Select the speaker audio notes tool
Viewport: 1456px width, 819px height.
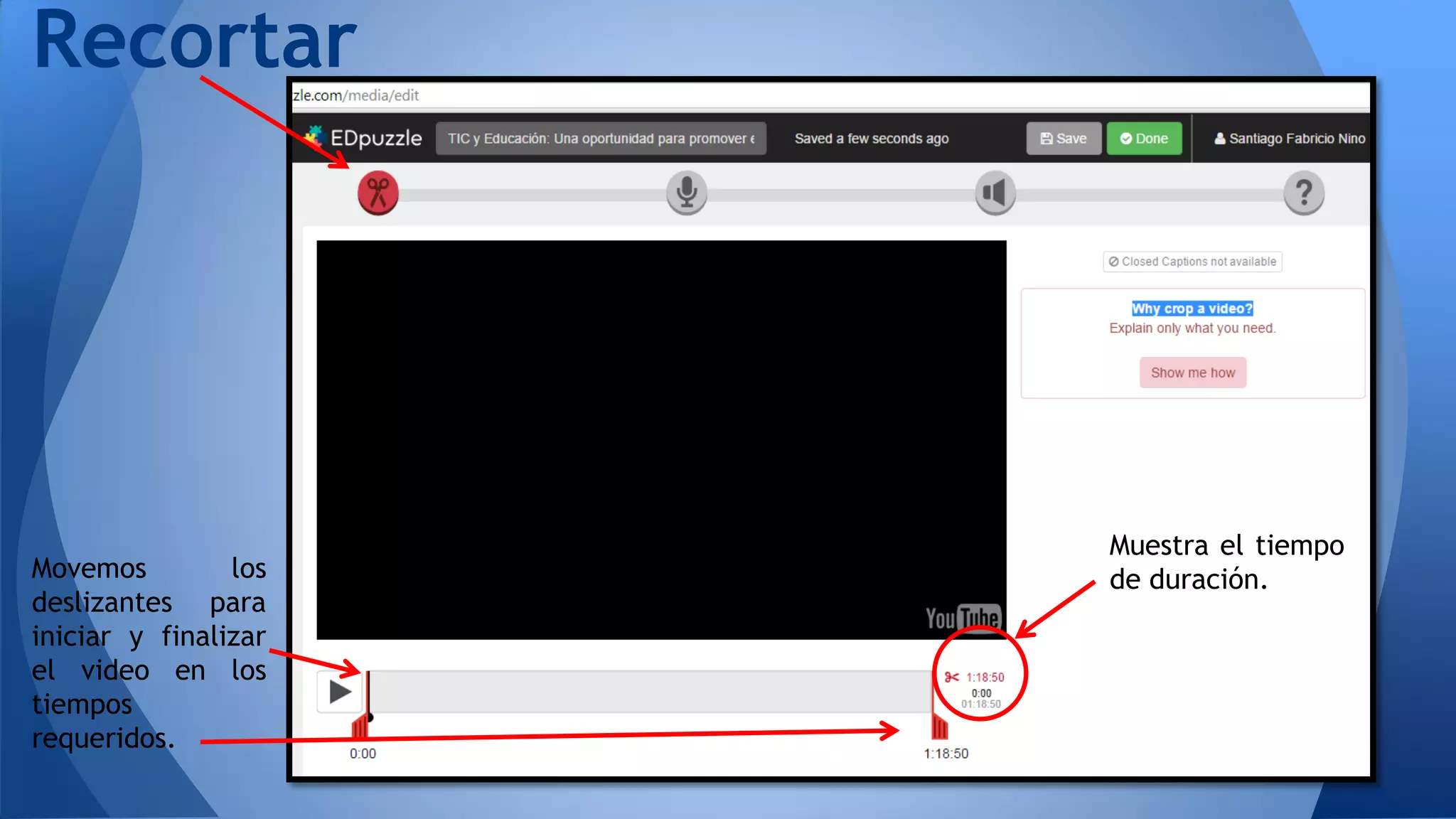point(995,193)
